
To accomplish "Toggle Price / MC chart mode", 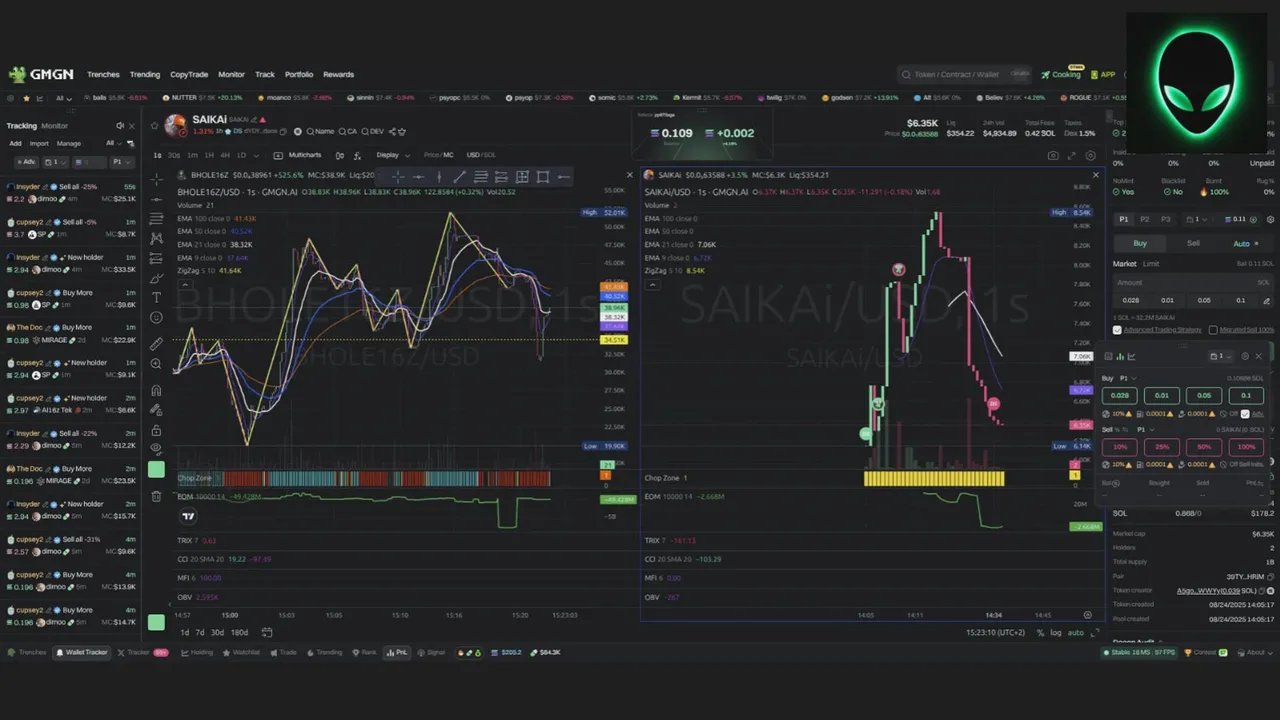I will [438, 155].
